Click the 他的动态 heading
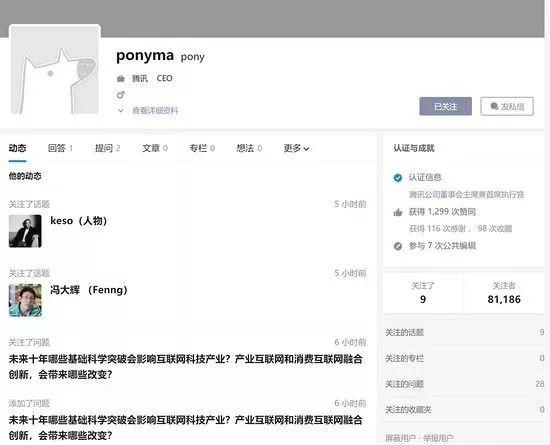The width and height of the screenshot is (550, 445). click(x=25, y=176)
